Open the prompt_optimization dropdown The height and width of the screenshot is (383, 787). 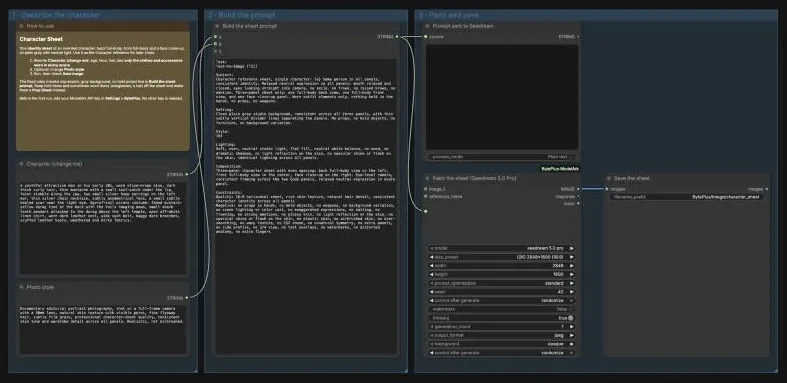pos(501,283)
